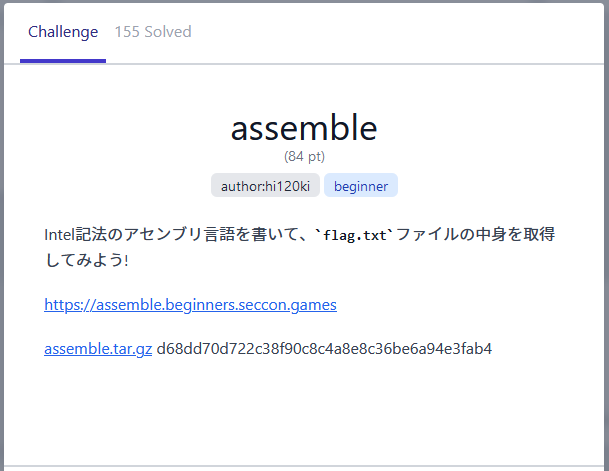Viewport: 609px width, 471px height.
Task: Download the assemble.tar.gz file
Action: pos(98,349)
